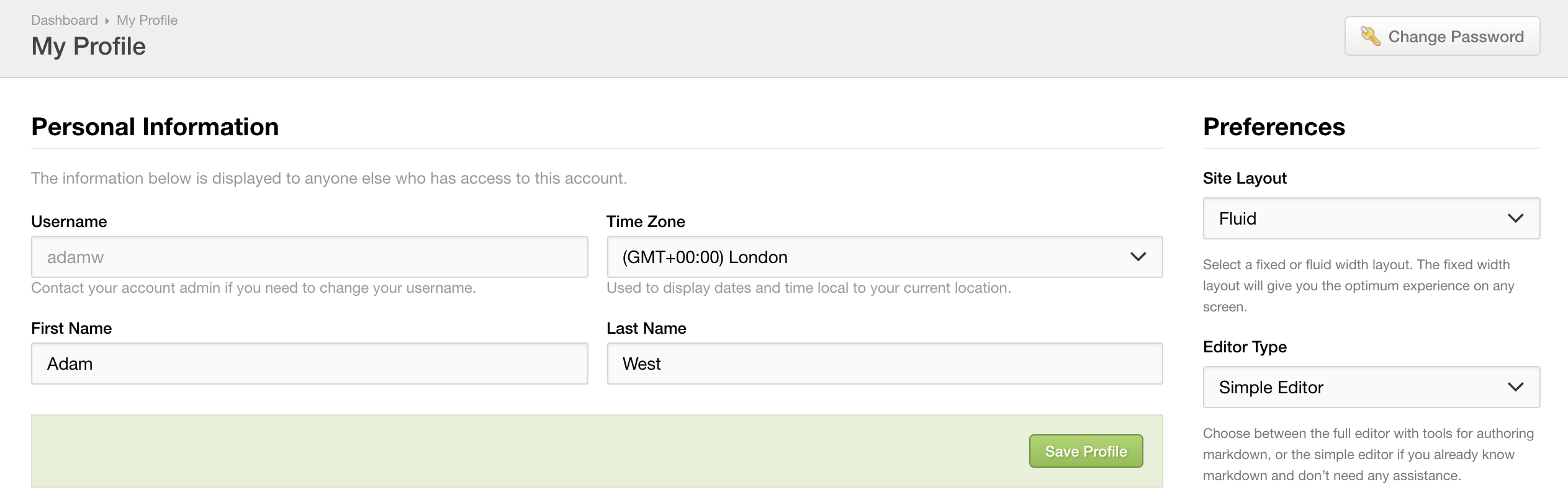Image resolution: width=1568 pixels, height=500 pixels.
Task: Click the Site Layout chevron arrow
Action: (x=1516, y=218)
